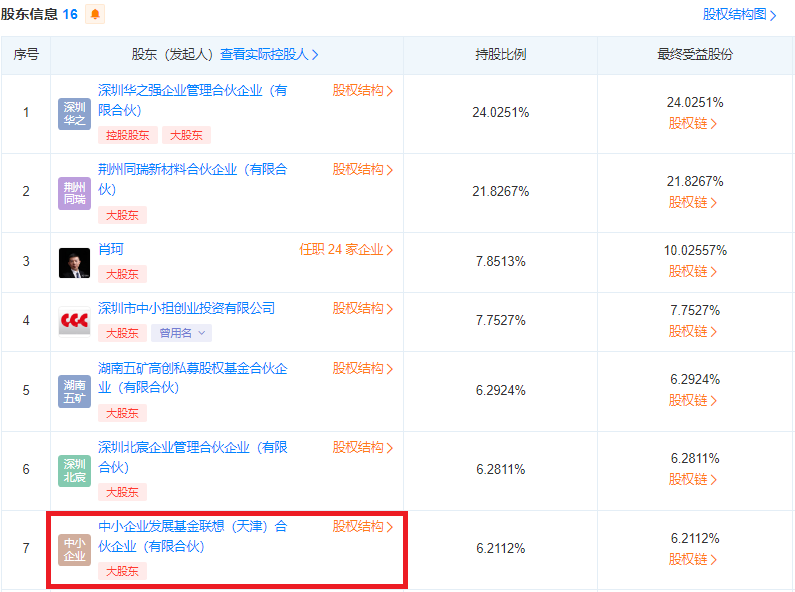The image size is (795, 592).
Task: Click the orange bell alert icon
Action: point(95,14)
